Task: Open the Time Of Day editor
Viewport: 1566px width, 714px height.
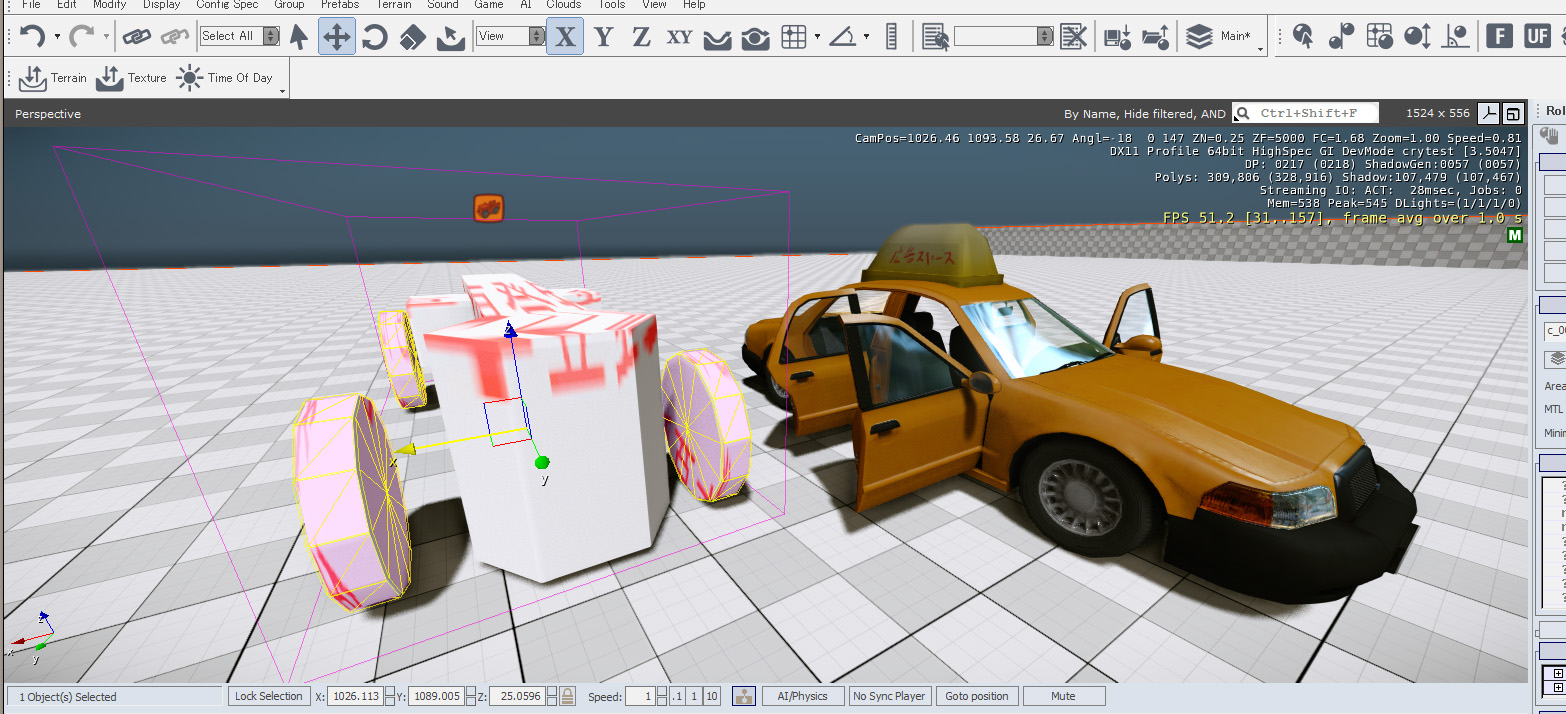Action: coord(224,78)
